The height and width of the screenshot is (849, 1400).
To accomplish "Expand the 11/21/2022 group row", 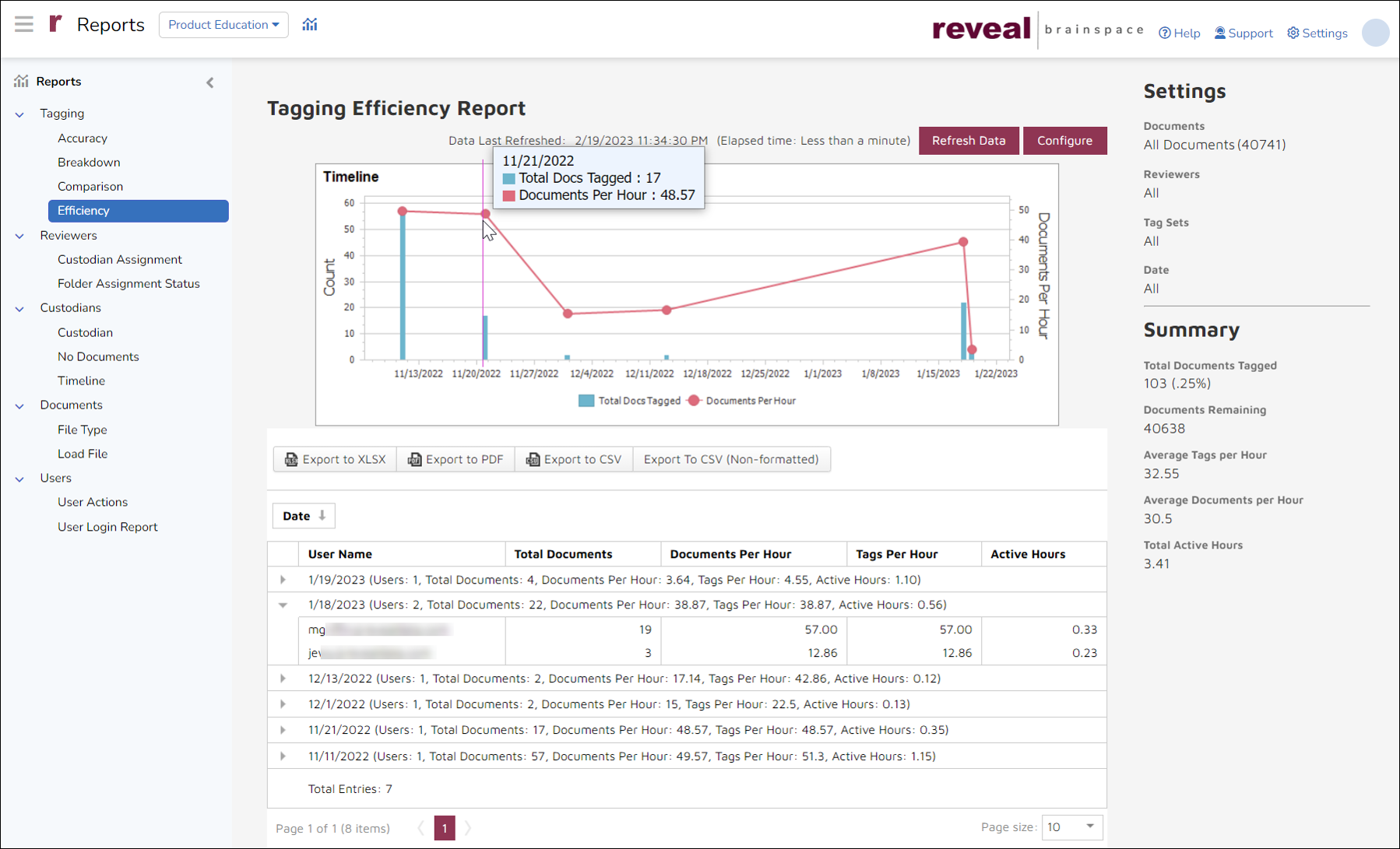I will coord(283,730).
